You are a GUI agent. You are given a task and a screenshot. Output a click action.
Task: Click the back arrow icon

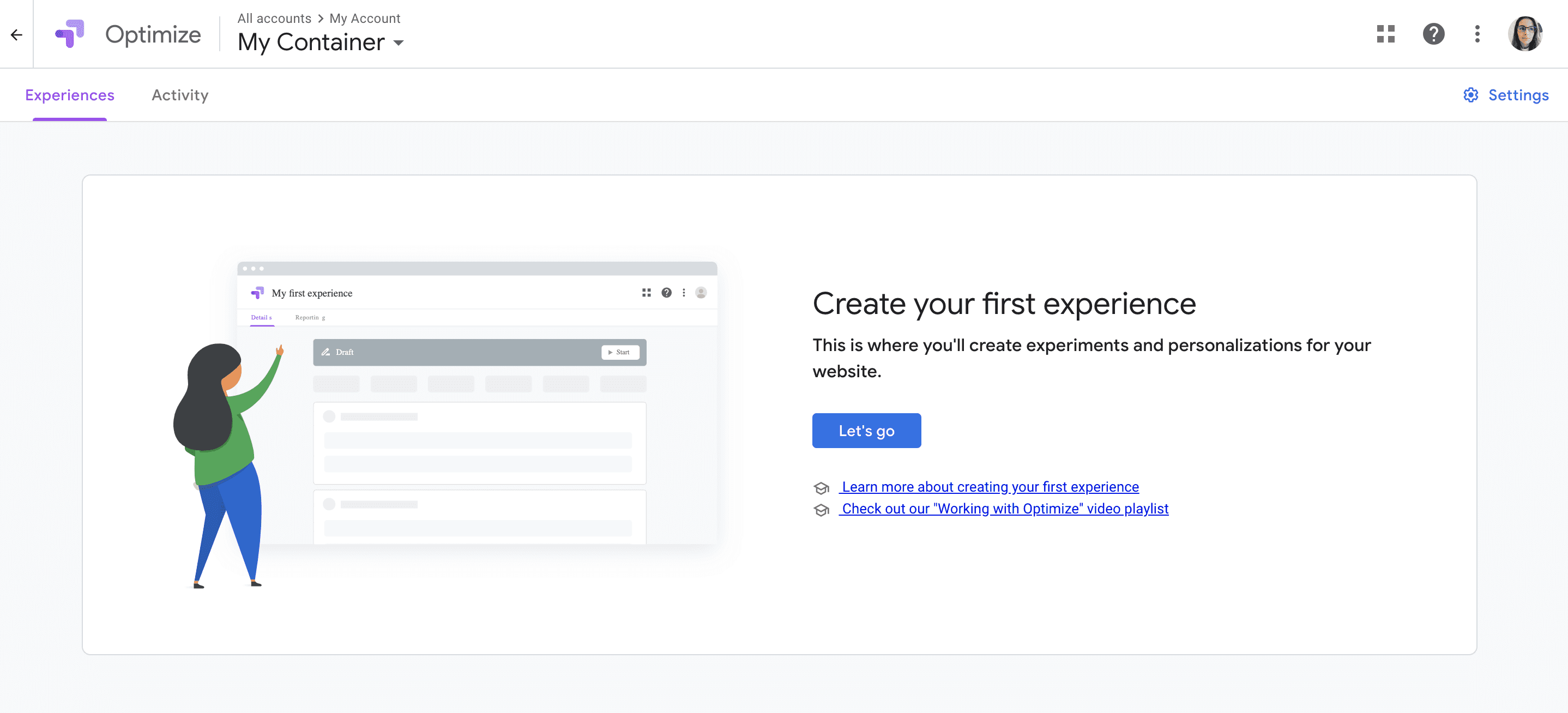[x=16, y=35]
